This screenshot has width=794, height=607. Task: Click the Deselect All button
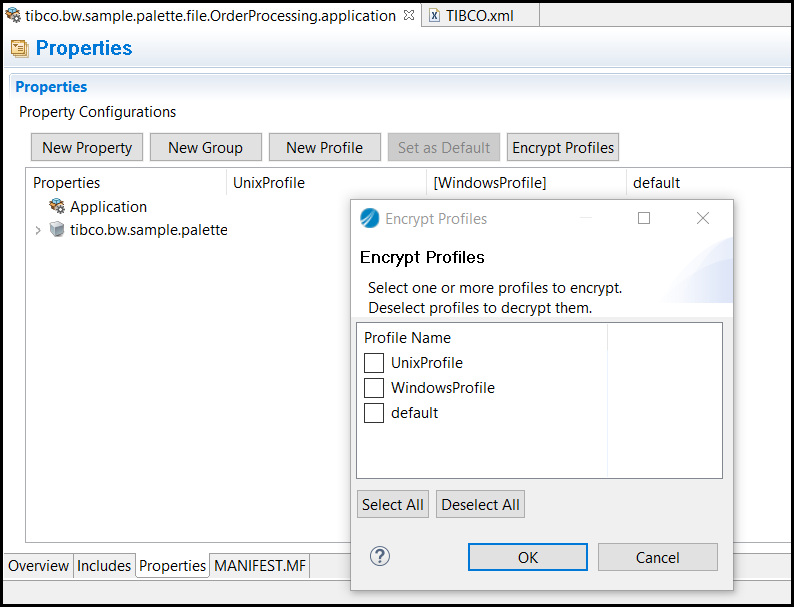[480, 504]
